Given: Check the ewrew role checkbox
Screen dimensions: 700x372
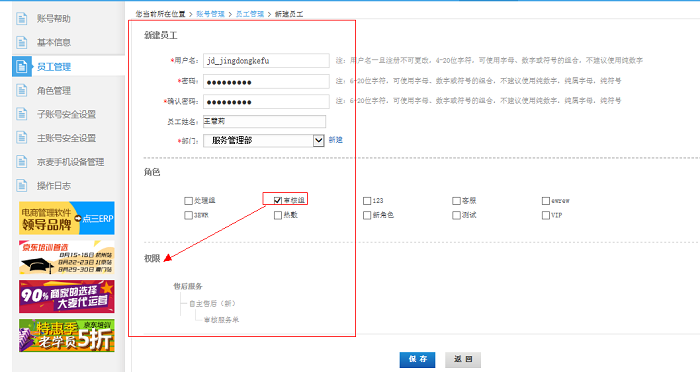Looking at the screenshot, I should click(x=546, y=201).
